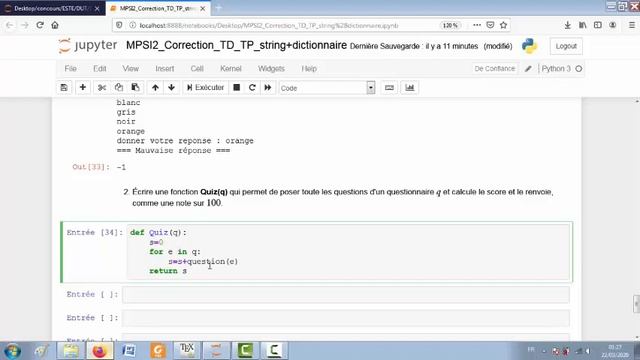Open the Insert menu
Image resolution: width=640 pixels, height=360 pixels.
(x=164, y=69)
